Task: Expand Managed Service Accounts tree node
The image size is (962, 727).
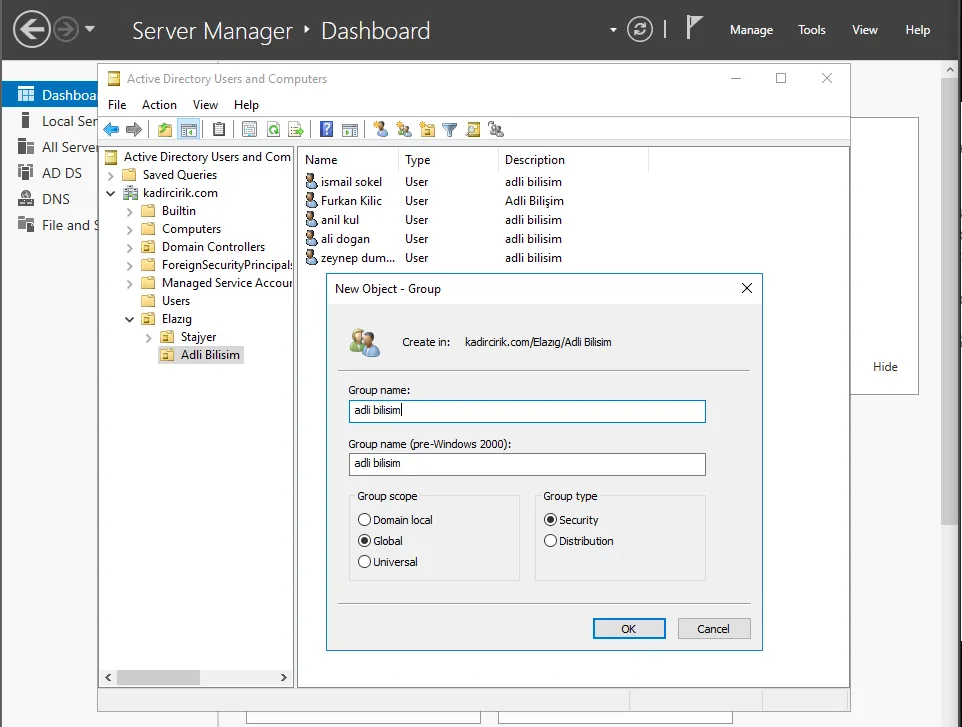Action: 129,283
